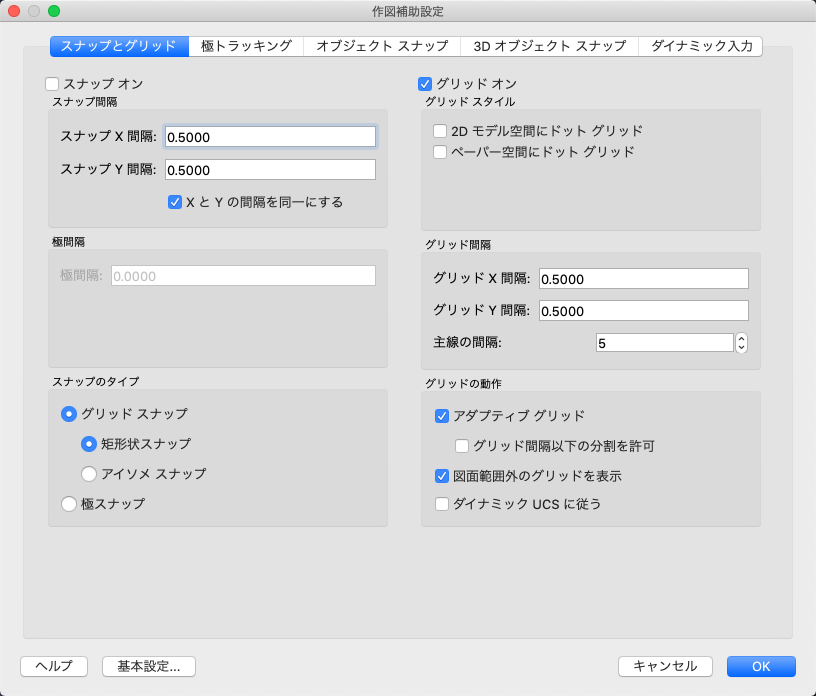816x696 pixels.
Task: Switch to the 極トラッキング tab
Action: [246, 46]
